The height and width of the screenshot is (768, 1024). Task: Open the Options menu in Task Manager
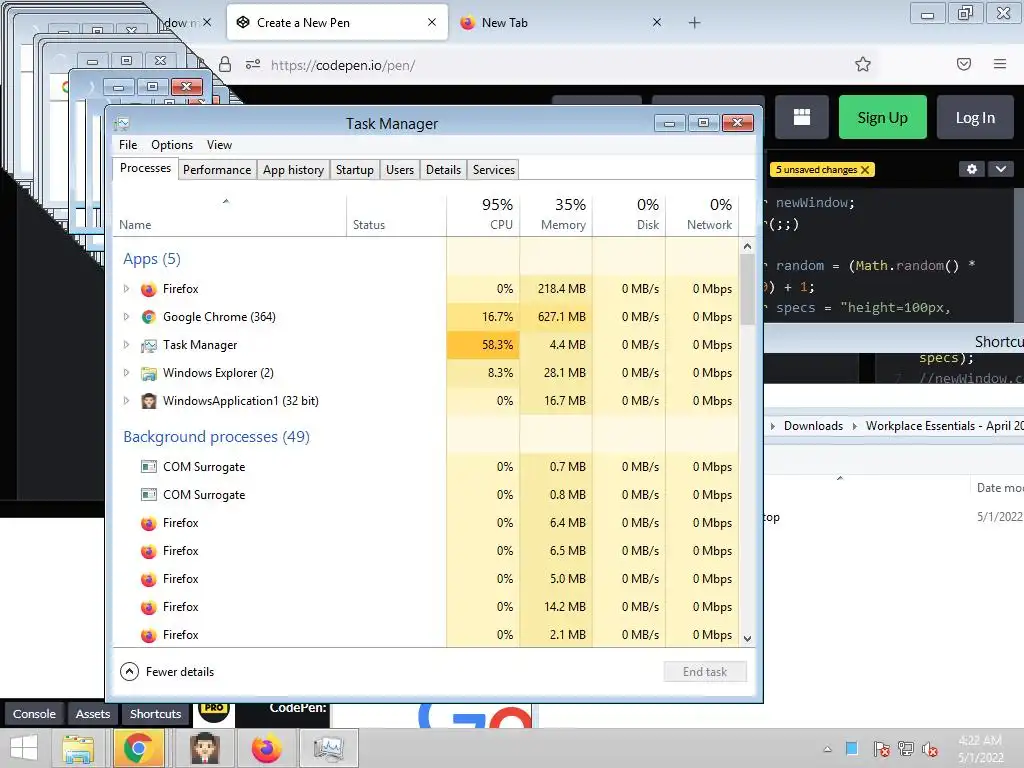coord(172,145)
